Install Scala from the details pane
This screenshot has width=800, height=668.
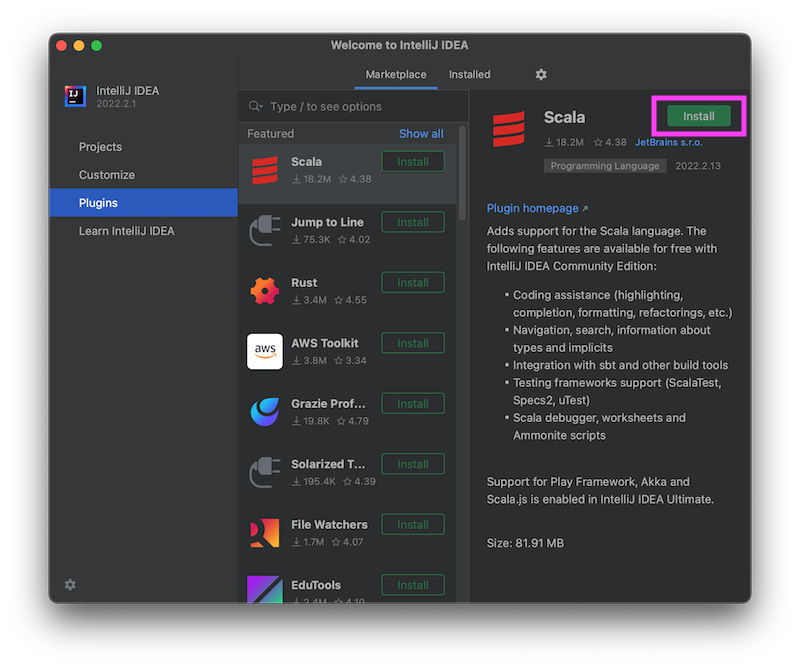(x=698, y=116)
